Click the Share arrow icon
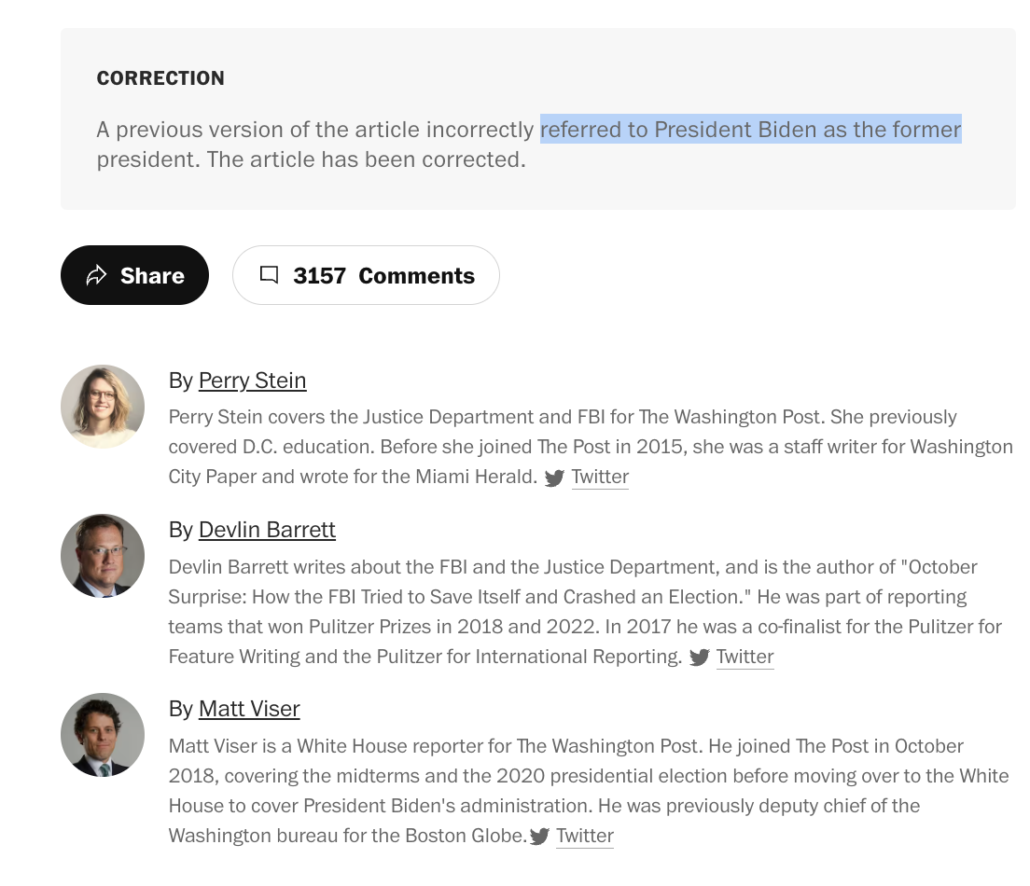This screenshot has width=1030, height=886. (x=96, y=275)
